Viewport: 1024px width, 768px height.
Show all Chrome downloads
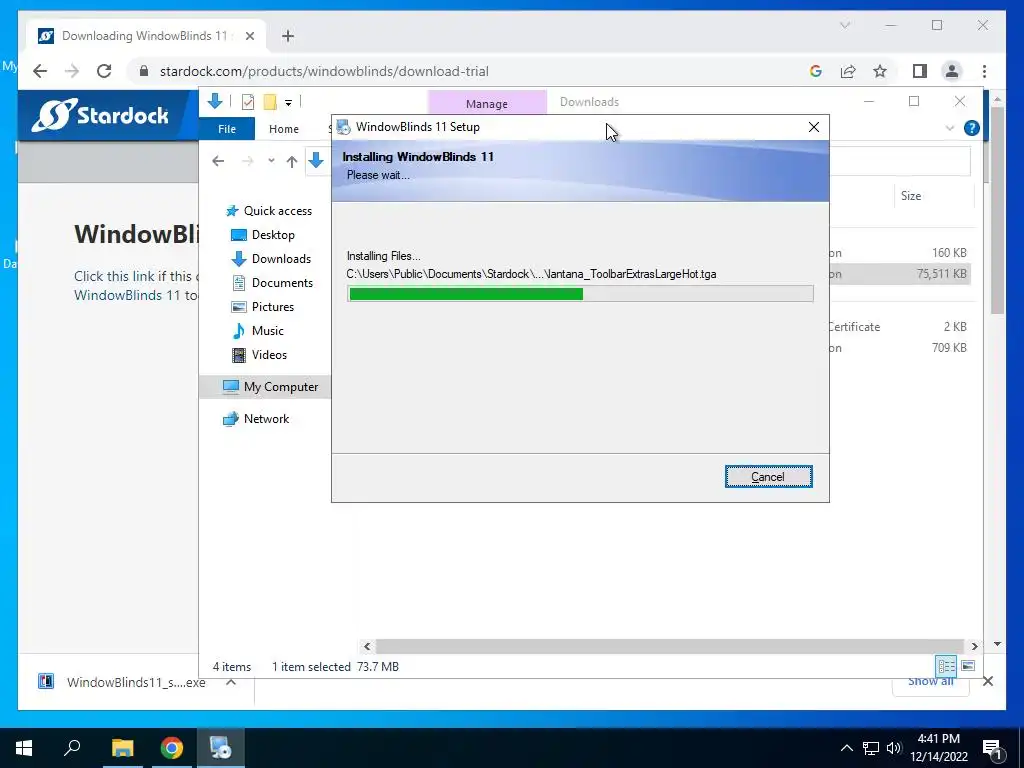pos(931,682)
